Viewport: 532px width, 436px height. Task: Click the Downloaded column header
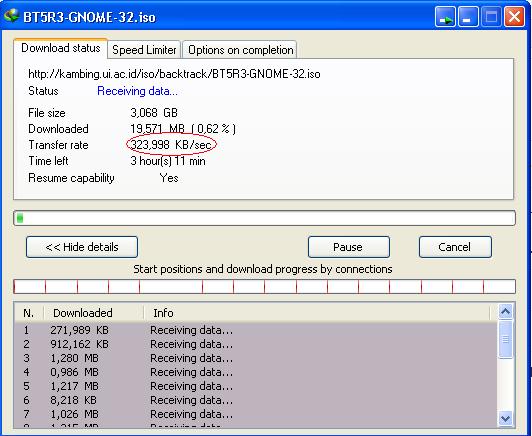click(93, 313)
